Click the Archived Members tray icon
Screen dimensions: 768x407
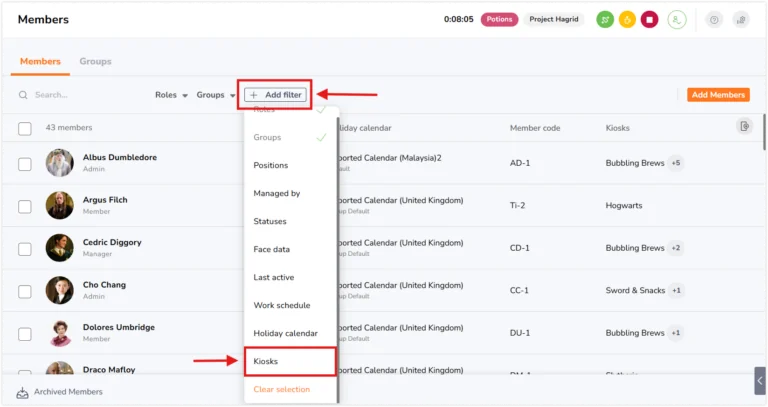pyautogui.click(x=23, y=392)
